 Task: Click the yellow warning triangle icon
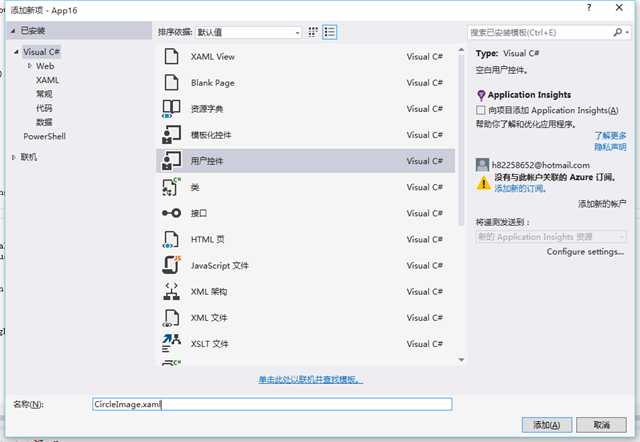point(484,183)
